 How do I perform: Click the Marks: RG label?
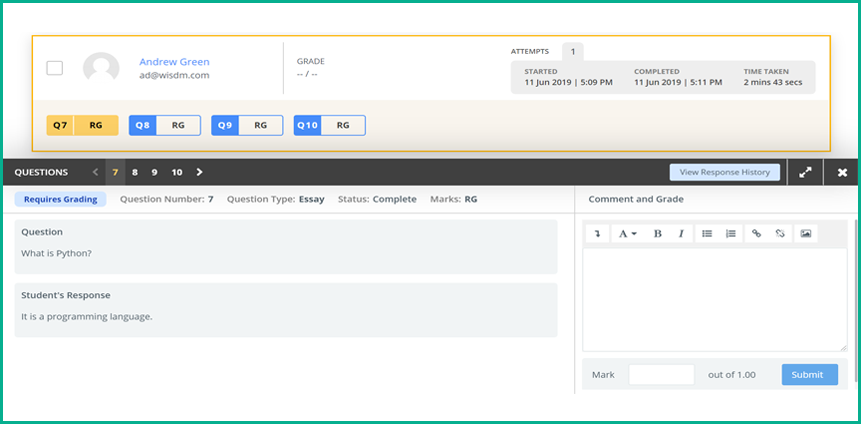point(454,199)
